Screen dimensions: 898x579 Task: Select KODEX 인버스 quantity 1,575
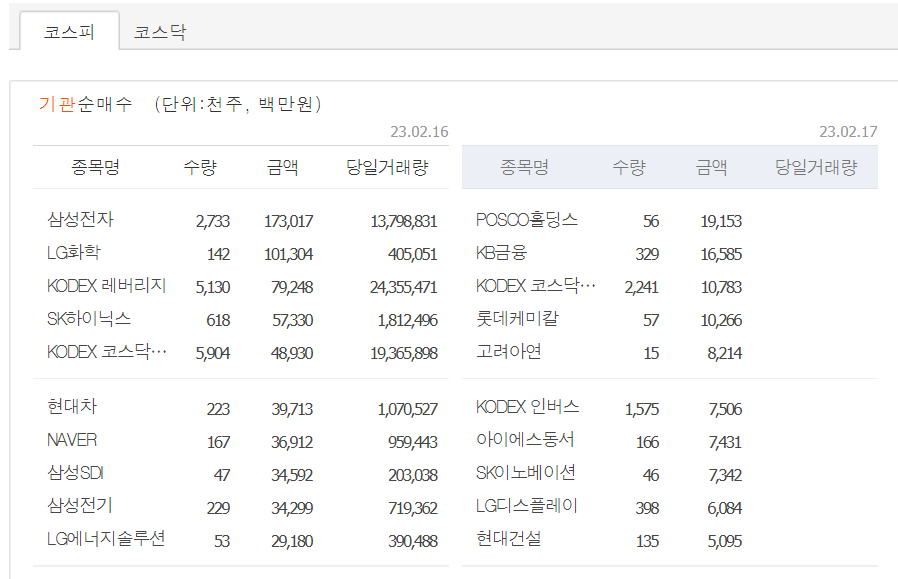click(x=642, y=409)
